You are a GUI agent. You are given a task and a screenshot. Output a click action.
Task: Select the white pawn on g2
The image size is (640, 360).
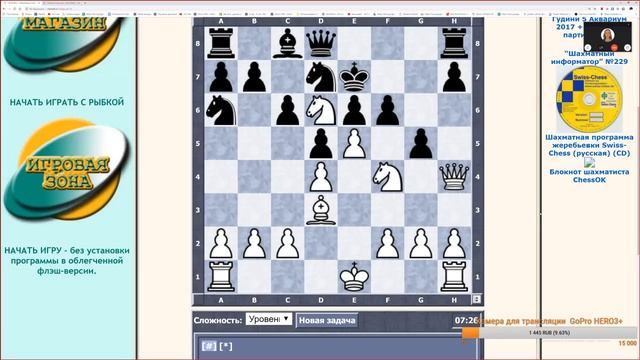pyautogui.click(x=421, y=244)
